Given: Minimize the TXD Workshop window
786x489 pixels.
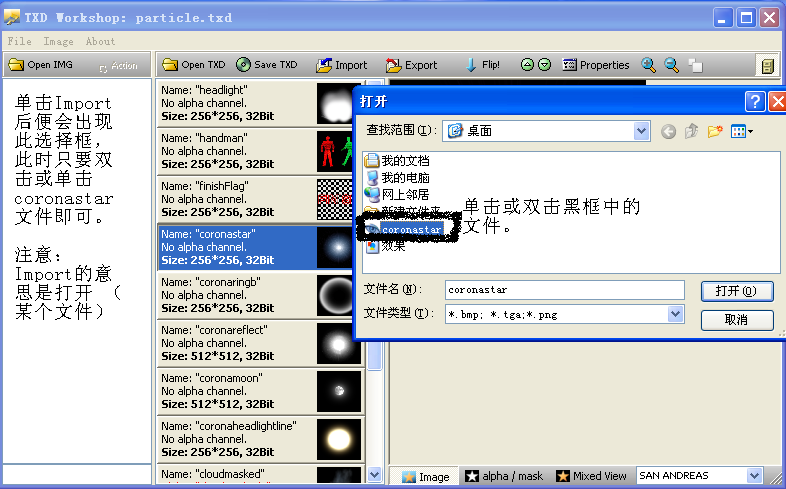Looking at the screenshot, I should pyautogui.click(x=722, y=18).
